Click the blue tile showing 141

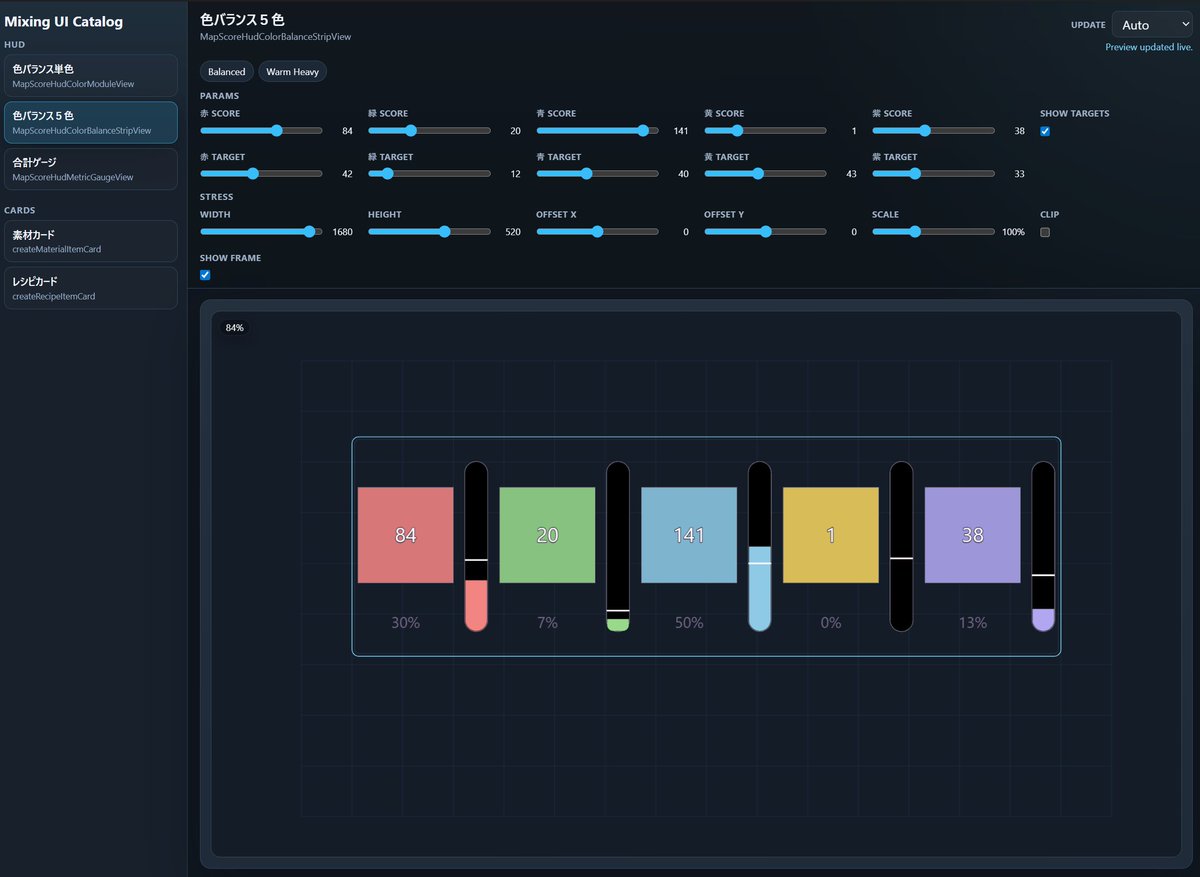coord(689,535)
